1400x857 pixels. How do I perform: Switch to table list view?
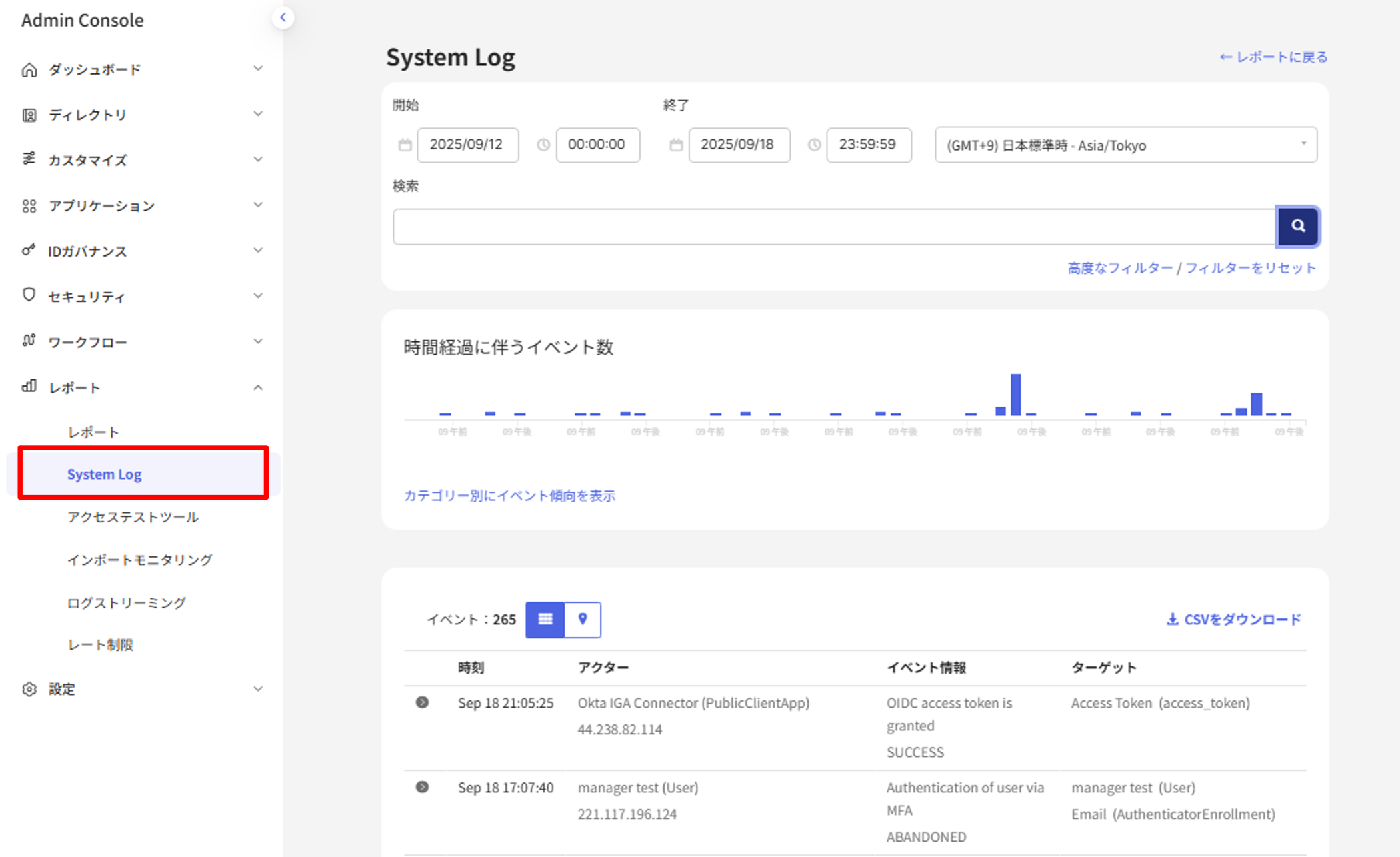click(x=545, y=620)
